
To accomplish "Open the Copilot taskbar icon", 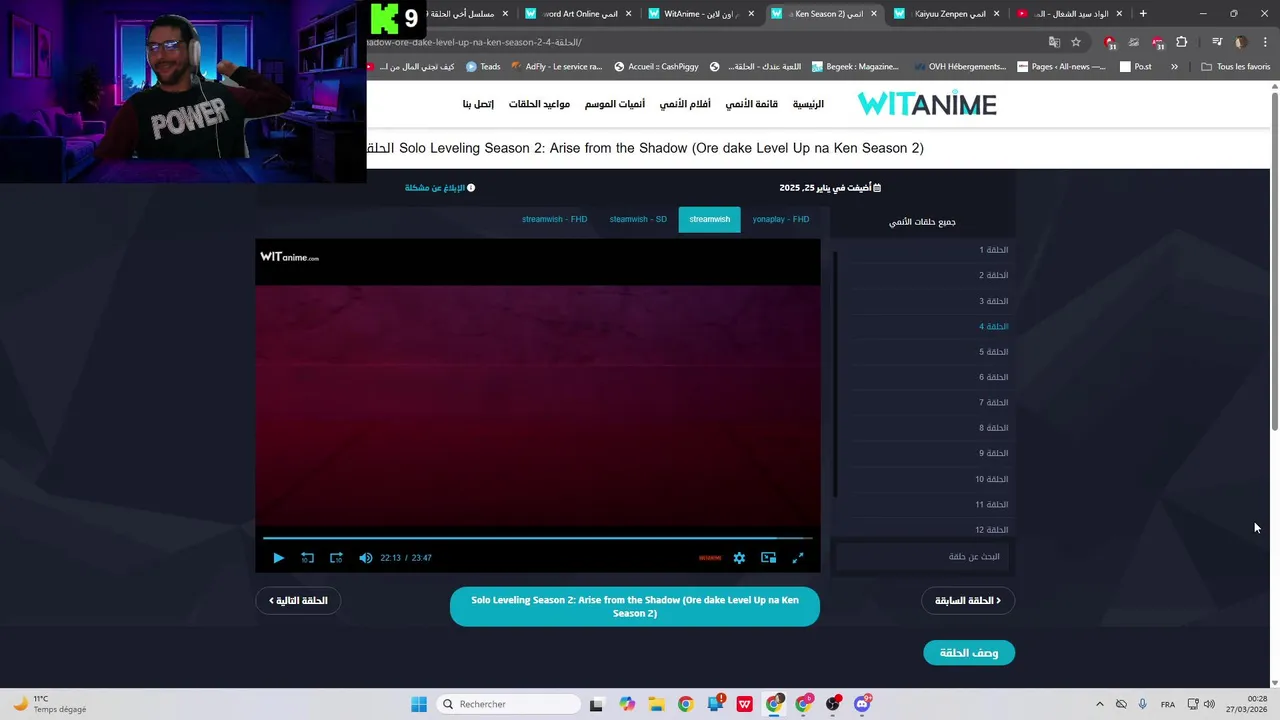I will pos(627,704).
